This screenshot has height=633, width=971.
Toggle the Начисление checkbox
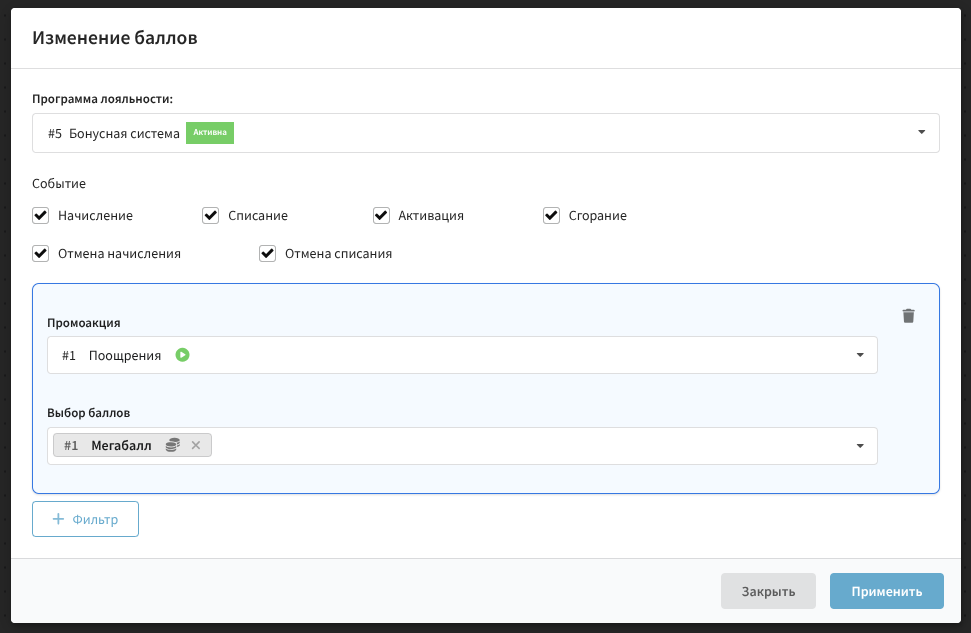click(x=41, y=215)
